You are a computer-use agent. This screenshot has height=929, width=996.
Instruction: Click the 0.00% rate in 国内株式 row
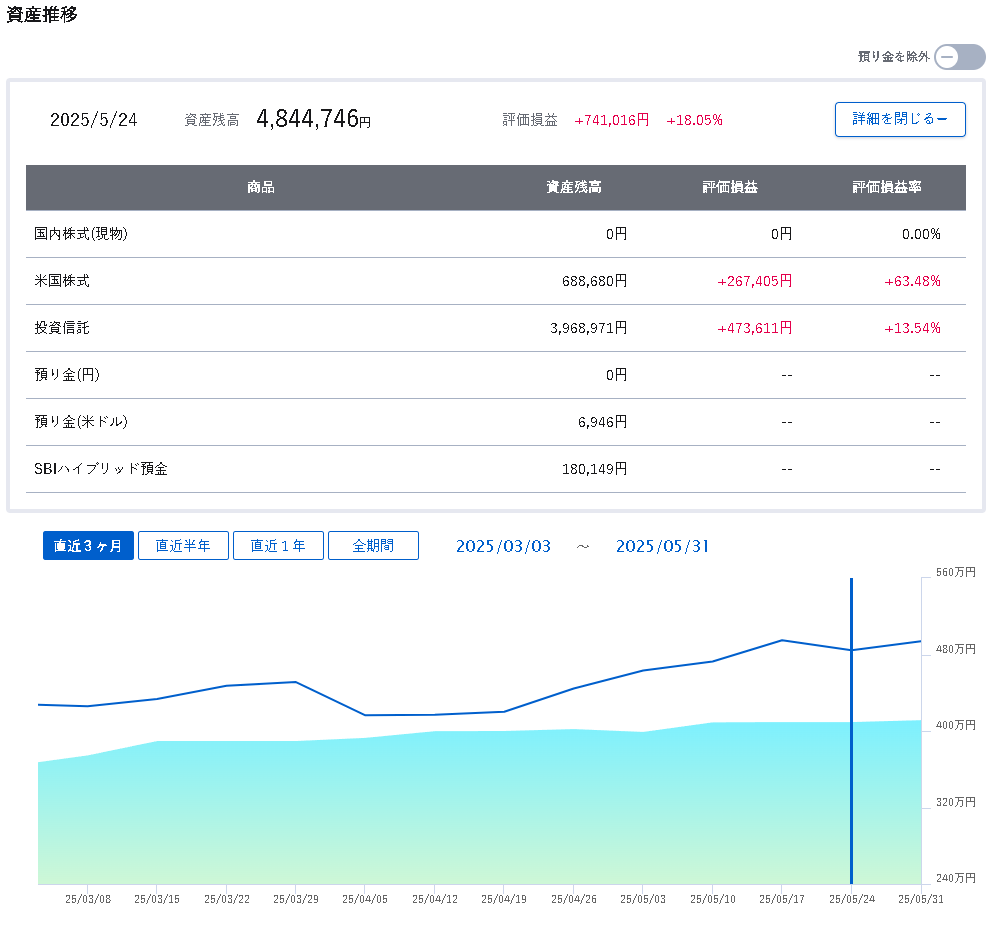click(921, 234)
